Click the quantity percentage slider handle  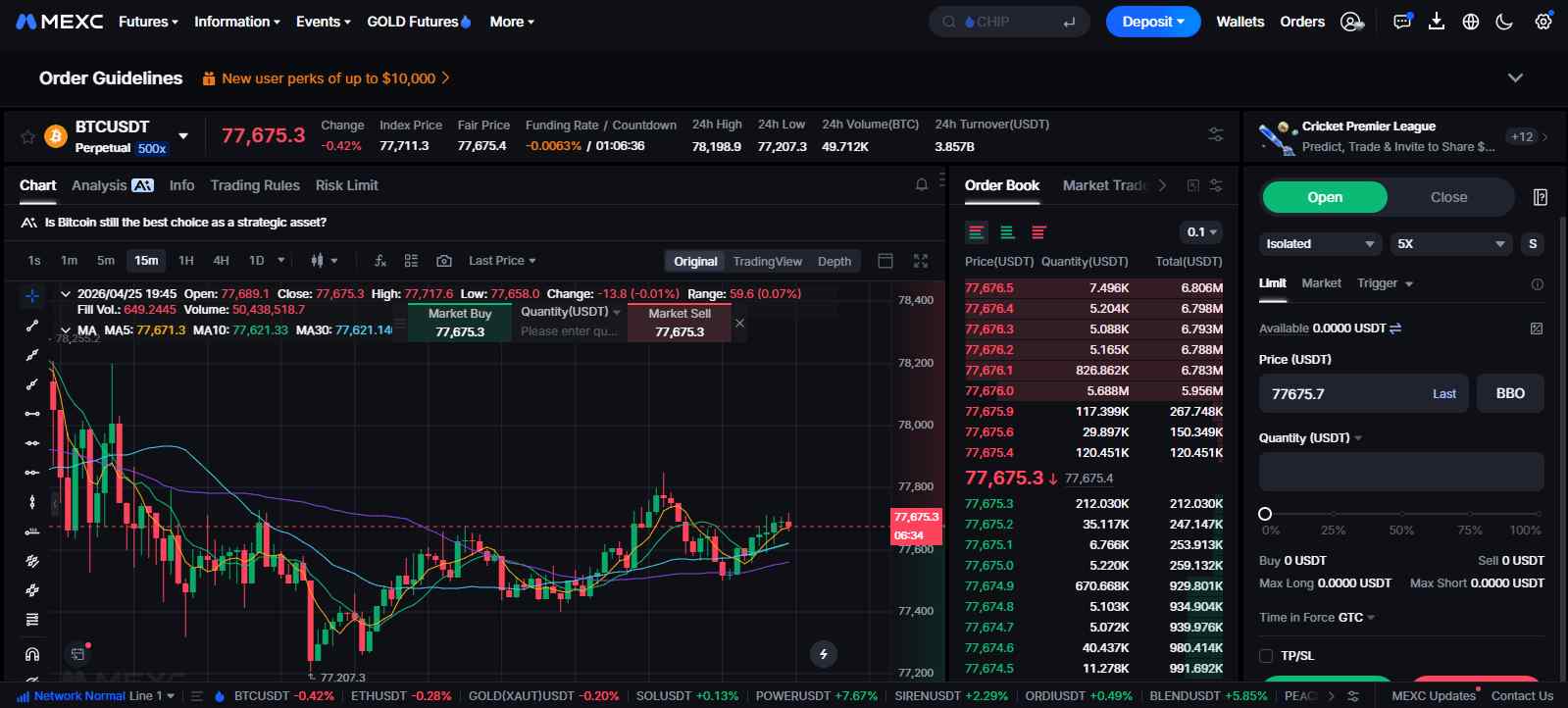coord(1265,514)
